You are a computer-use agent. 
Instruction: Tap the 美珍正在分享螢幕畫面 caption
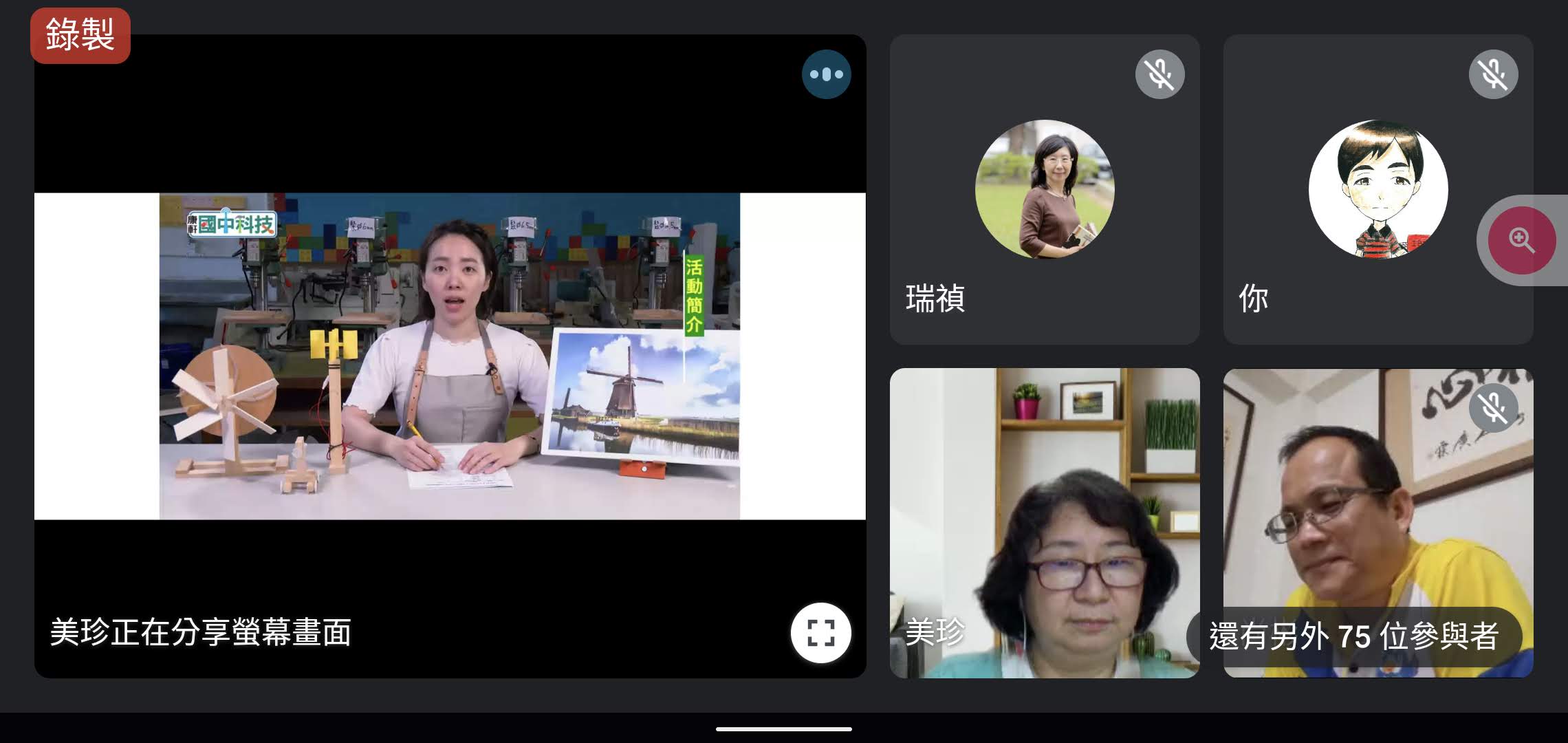point(201,632)
